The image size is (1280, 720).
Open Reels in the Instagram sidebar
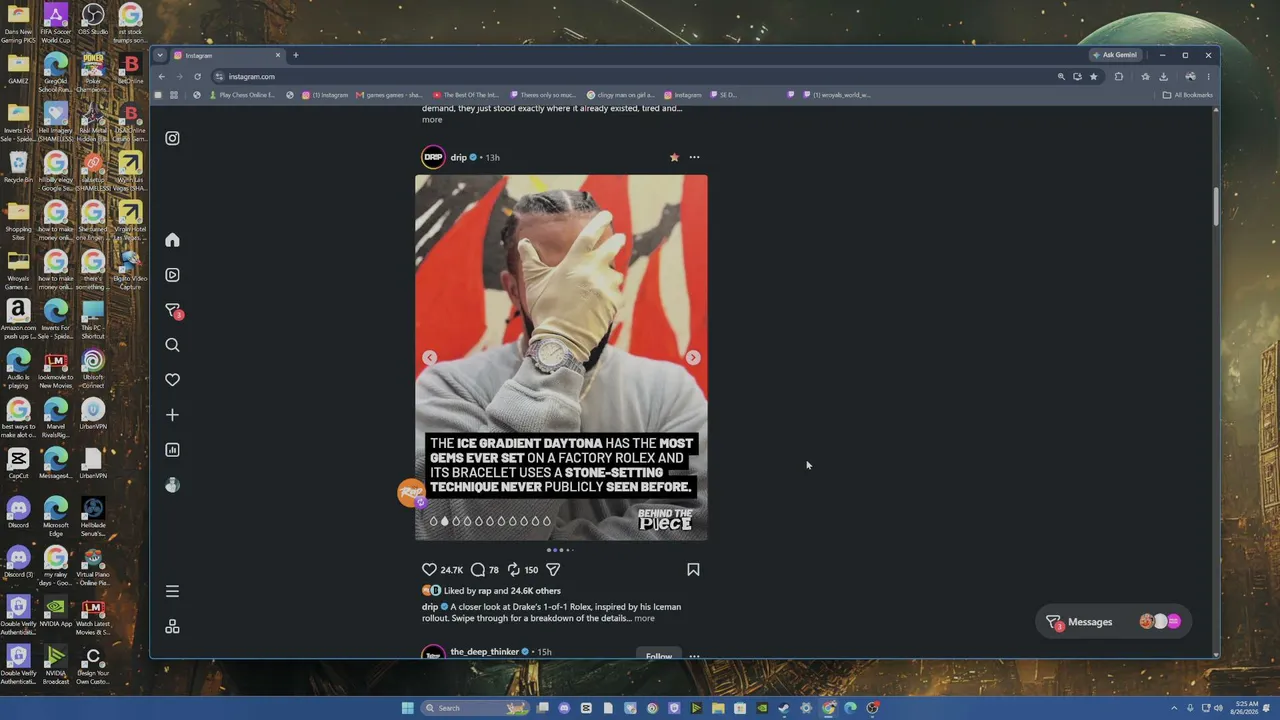pos(172,275)
